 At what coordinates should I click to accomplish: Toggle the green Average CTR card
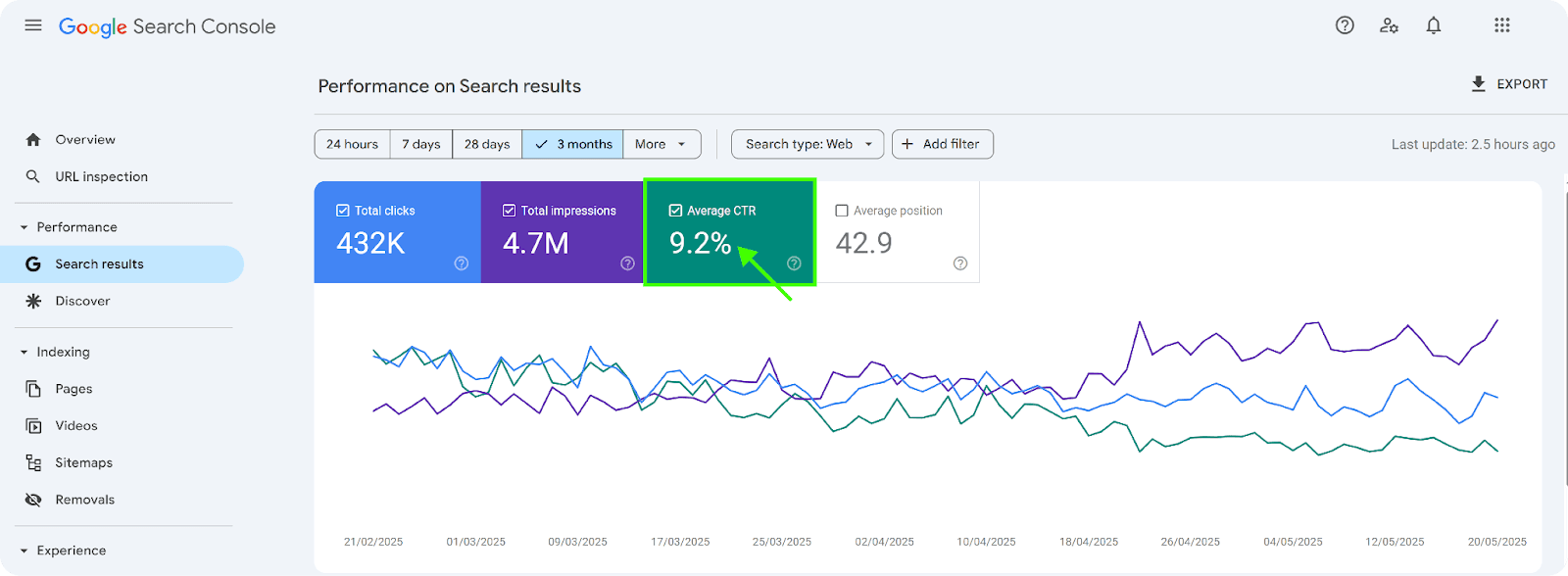coord(729,232)
